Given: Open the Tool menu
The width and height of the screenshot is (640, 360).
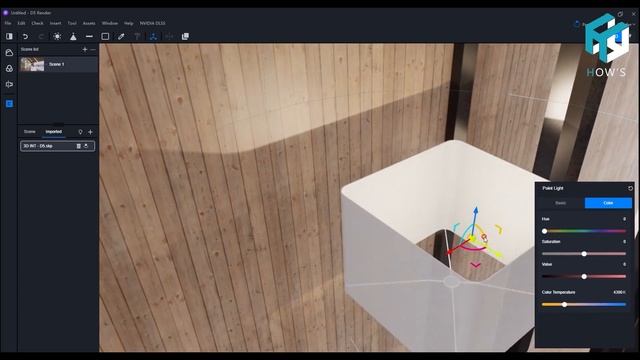Looking at the screenshot, I should coord(72,23).
